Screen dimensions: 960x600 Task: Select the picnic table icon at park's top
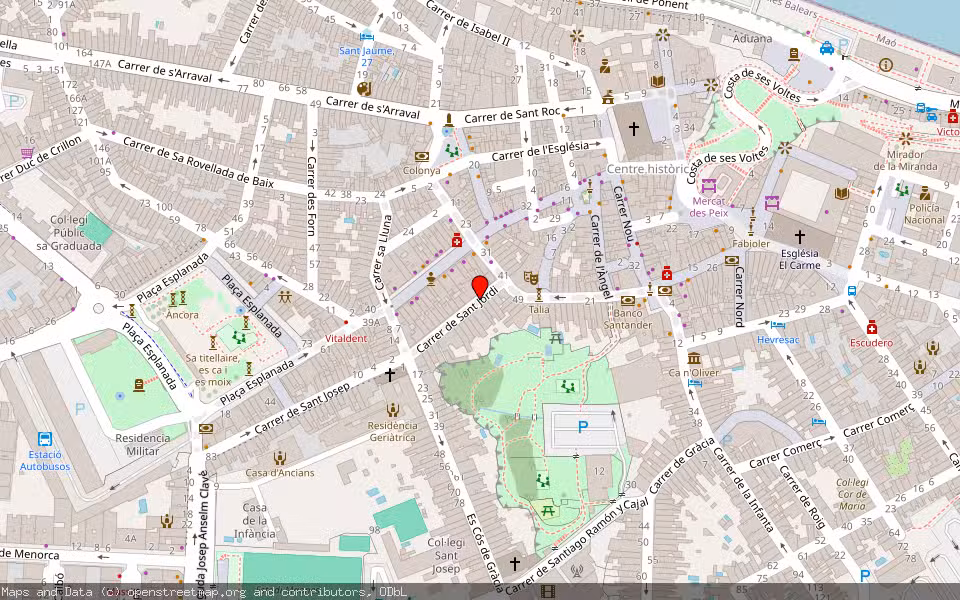(556, 337)
